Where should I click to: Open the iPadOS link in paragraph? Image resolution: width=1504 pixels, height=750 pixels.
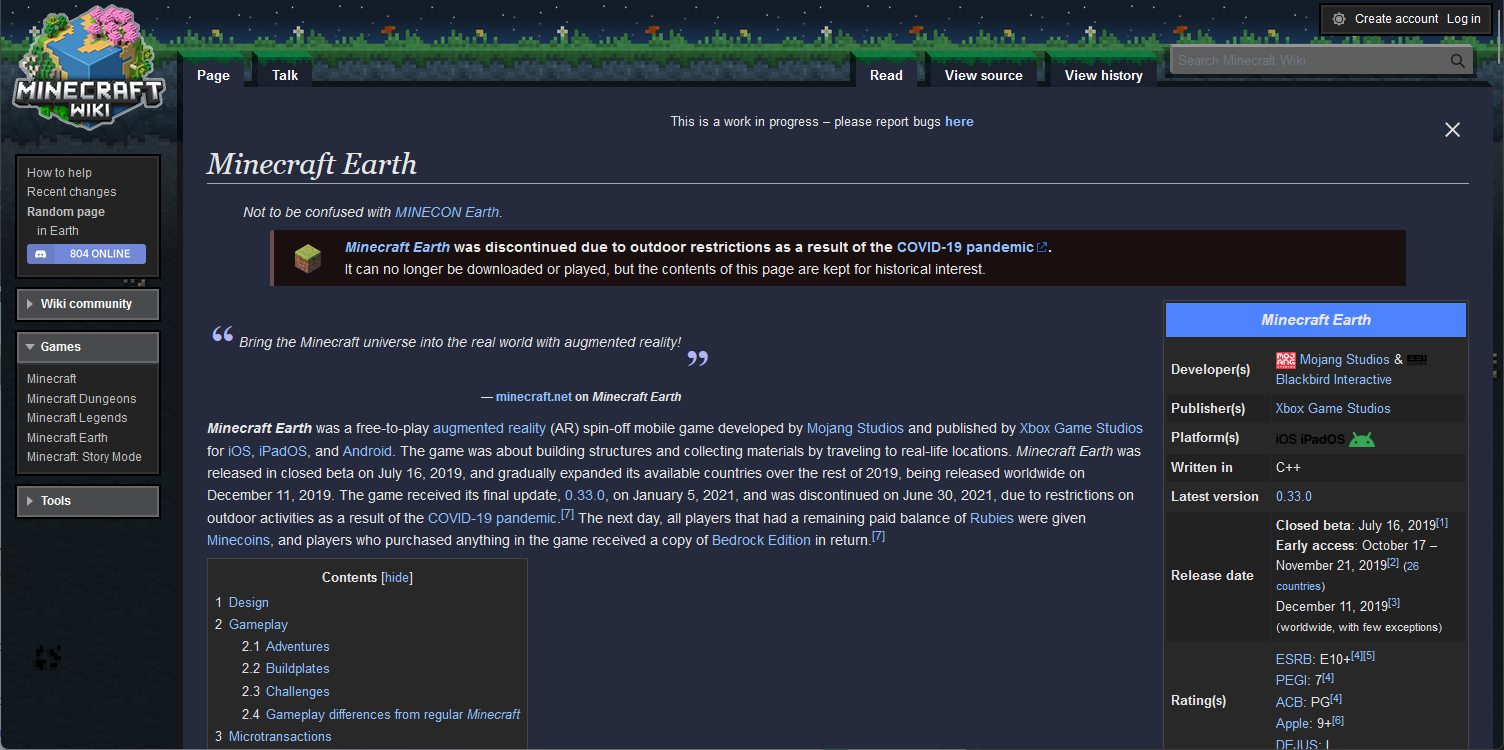click(283, 451)
